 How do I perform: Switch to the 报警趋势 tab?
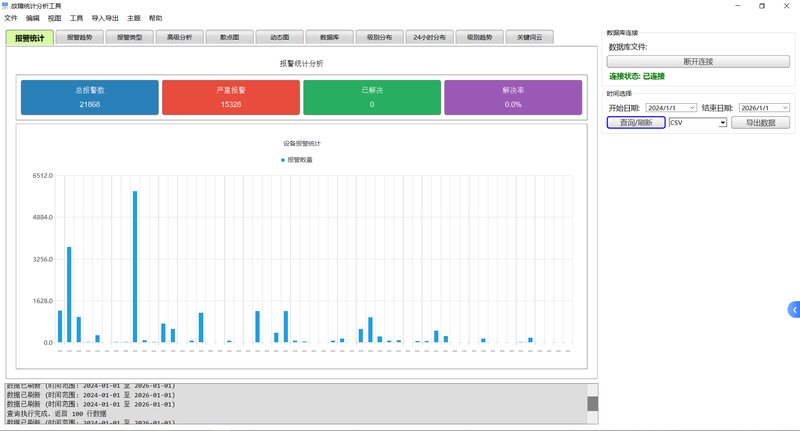[x=80, y=37]
